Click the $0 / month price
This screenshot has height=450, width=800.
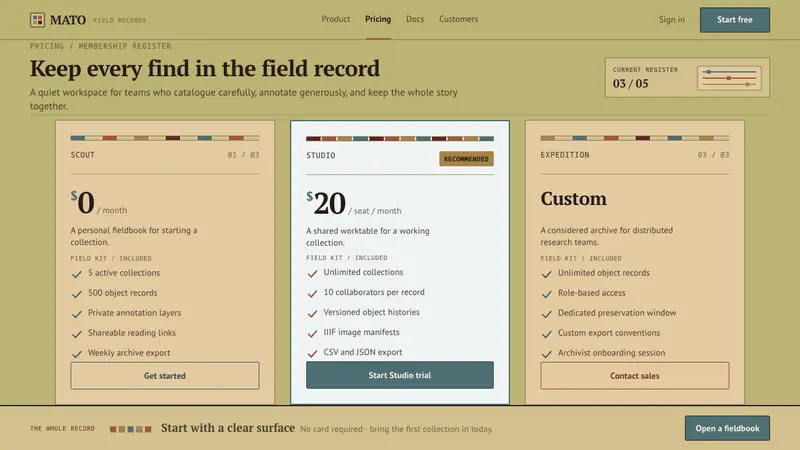[x=99, y=203]
